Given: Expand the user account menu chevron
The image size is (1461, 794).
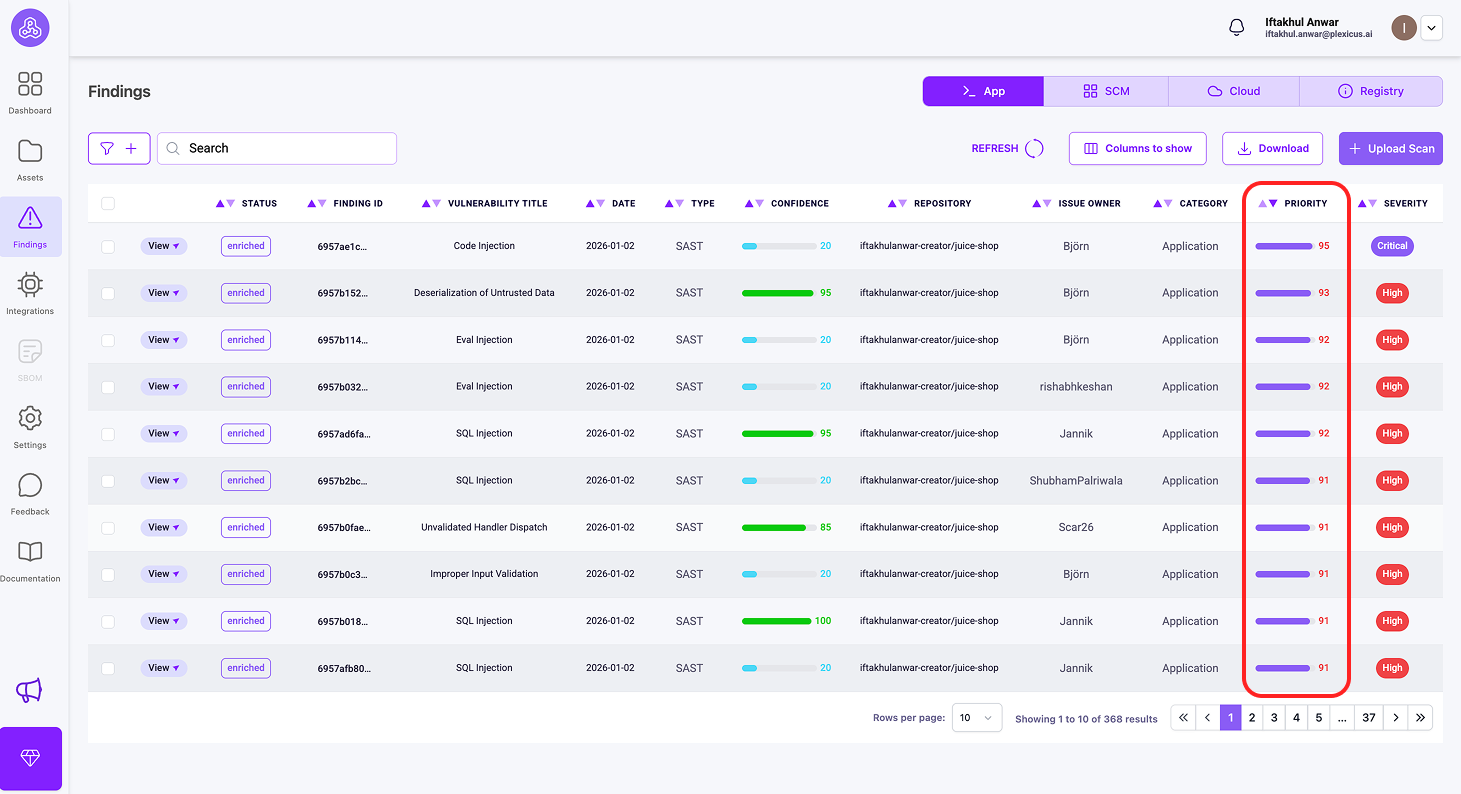Looking at the screenshot, I should tap(1431, 27).
